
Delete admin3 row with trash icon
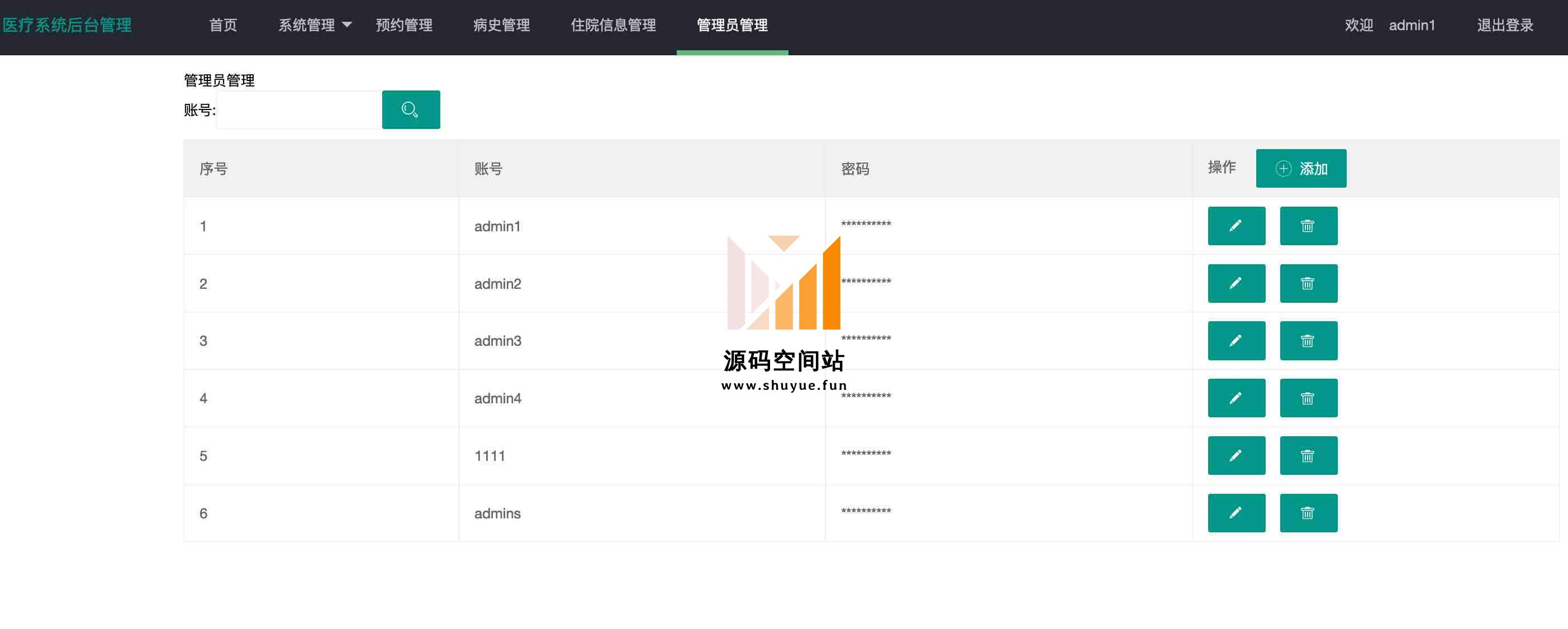[1308, 341]
